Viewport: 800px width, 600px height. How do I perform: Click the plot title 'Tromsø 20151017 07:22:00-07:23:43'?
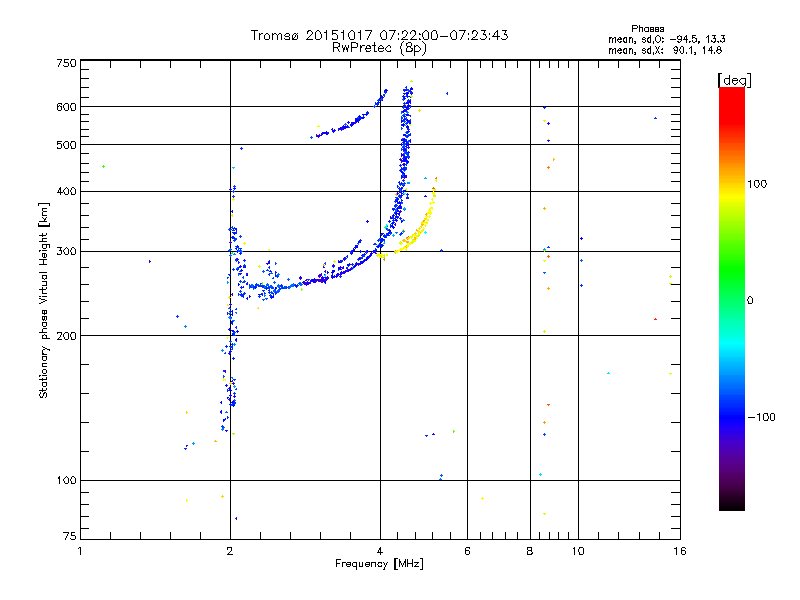point(379,35)
